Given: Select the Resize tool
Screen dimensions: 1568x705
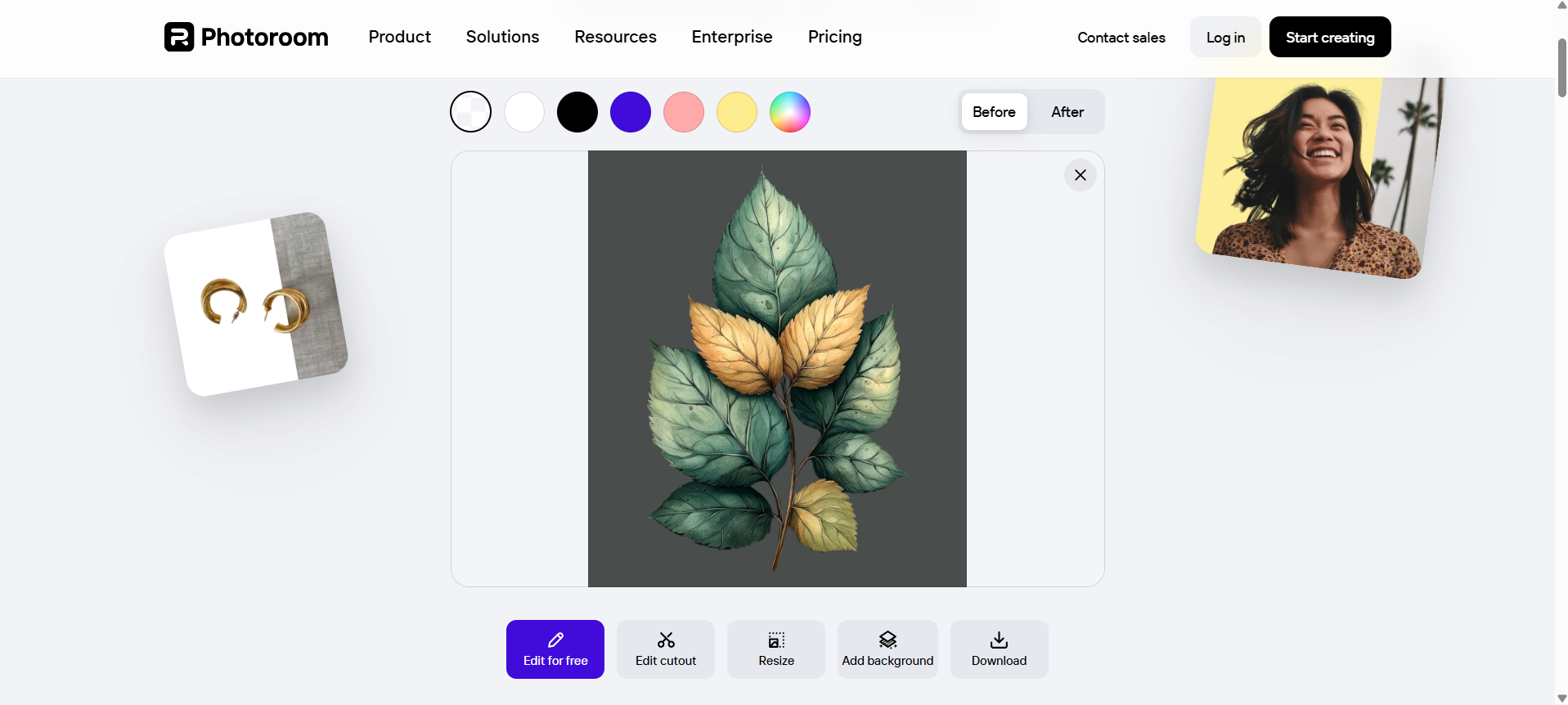Looking at the screenshot, I should click(775, 649).
